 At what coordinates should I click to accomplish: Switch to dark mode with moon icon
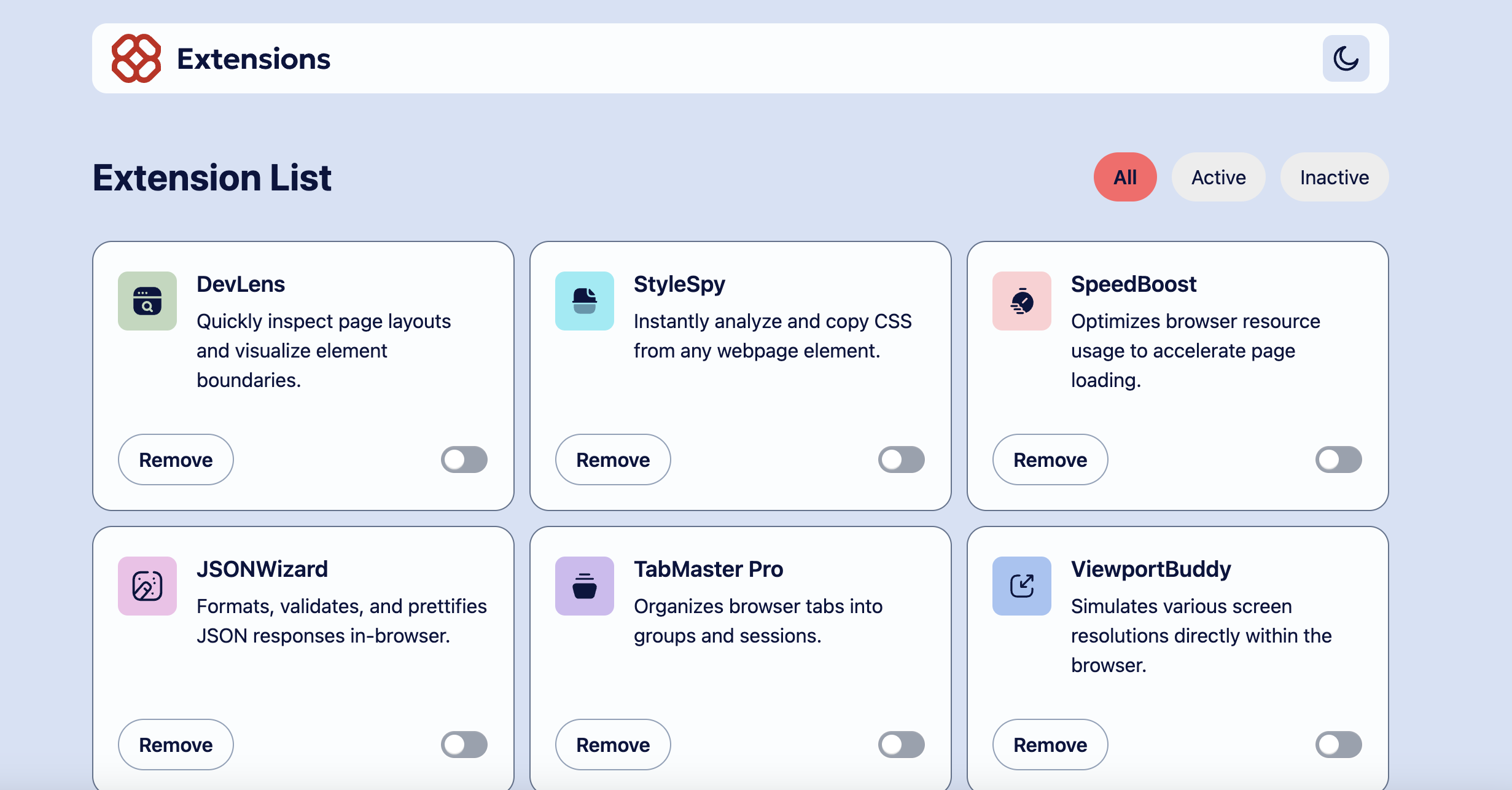pyautogui.click(x=1346, y=58)
